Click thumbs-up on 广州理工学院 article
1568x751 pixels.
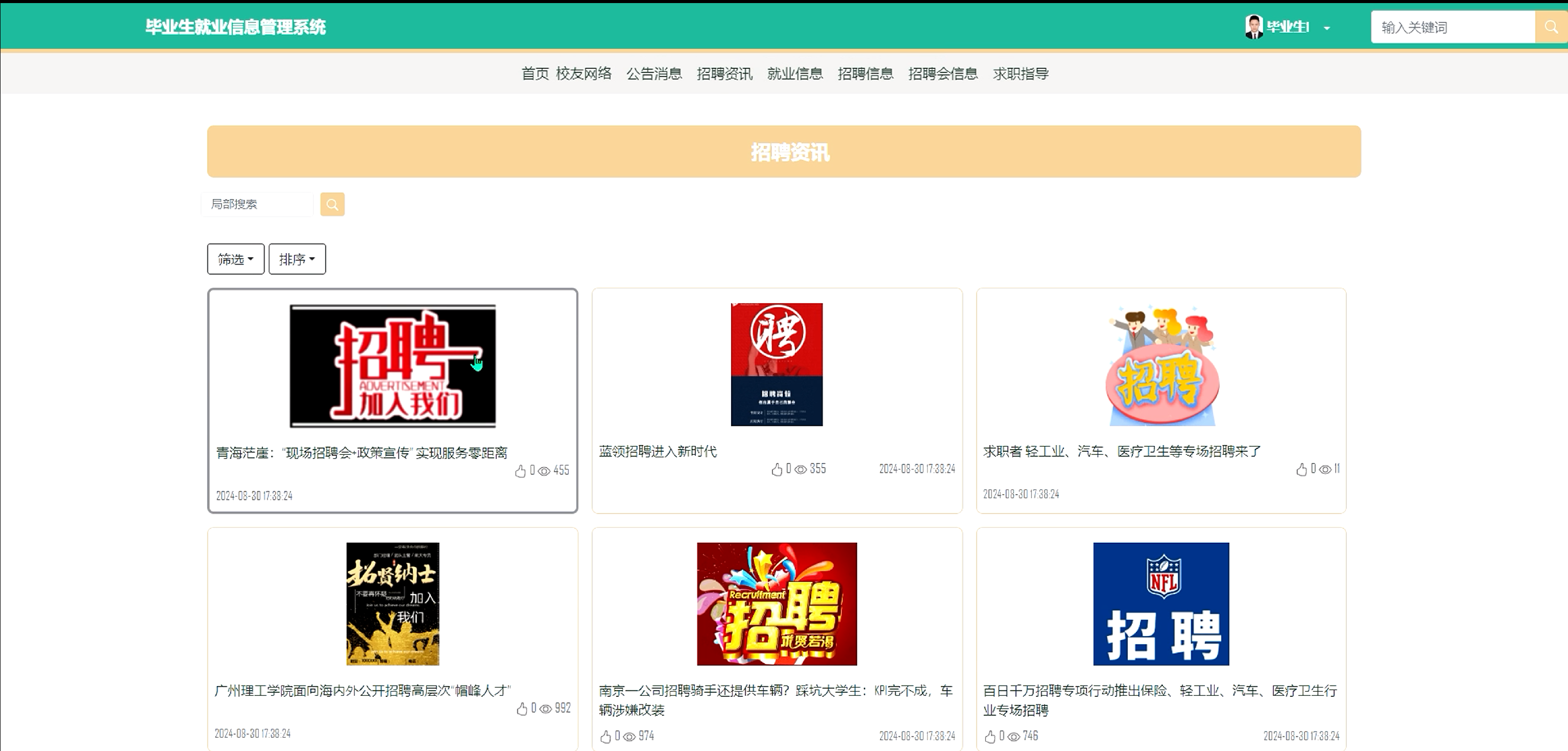pos(522,709)
